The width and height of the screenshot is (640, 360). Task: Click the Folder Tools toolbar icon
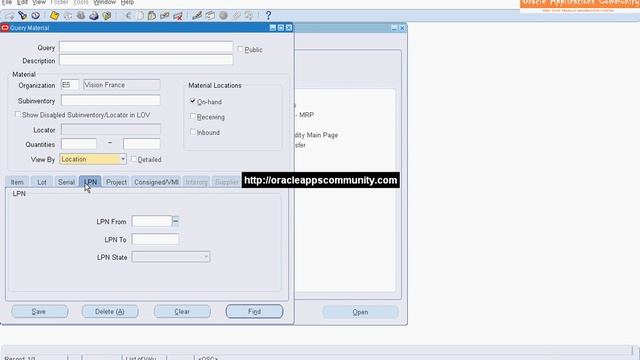(249, 16)
